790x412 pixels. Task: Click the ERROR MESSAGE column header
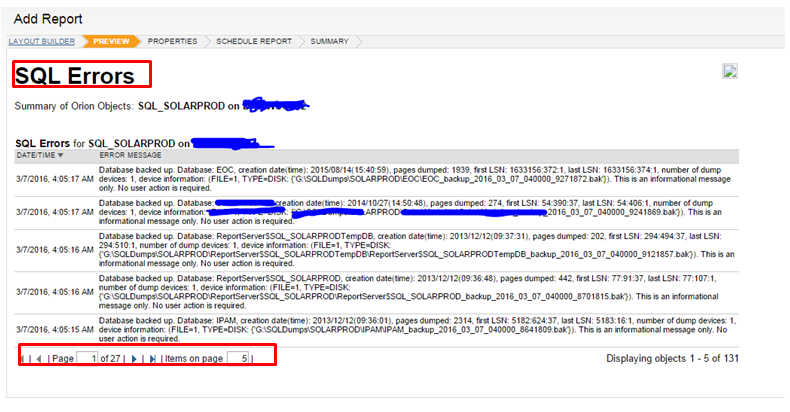(130, 155)
